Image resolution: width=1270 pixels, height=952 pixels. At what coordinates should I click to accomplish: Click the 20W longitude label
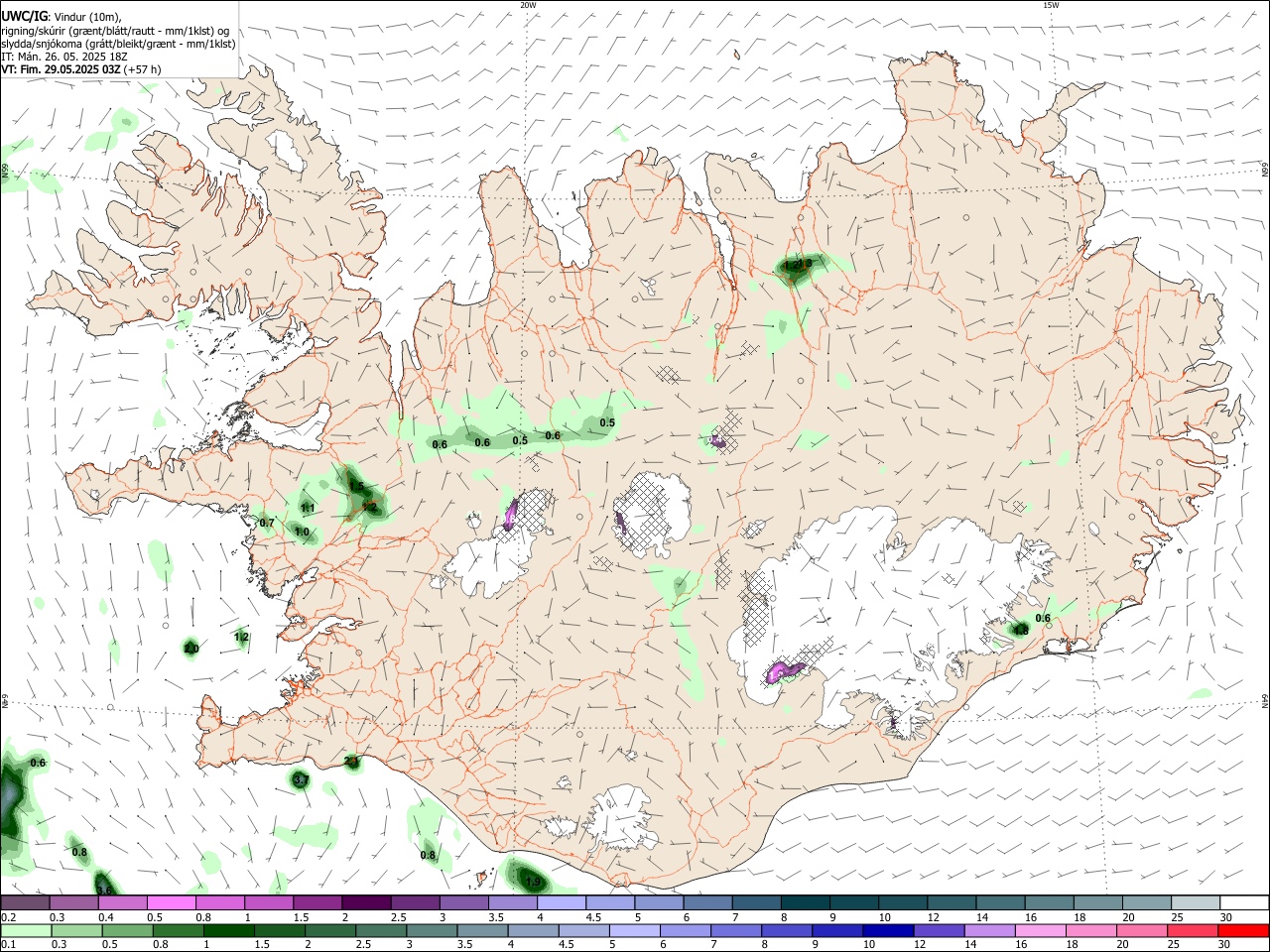[x=528, y=5]
